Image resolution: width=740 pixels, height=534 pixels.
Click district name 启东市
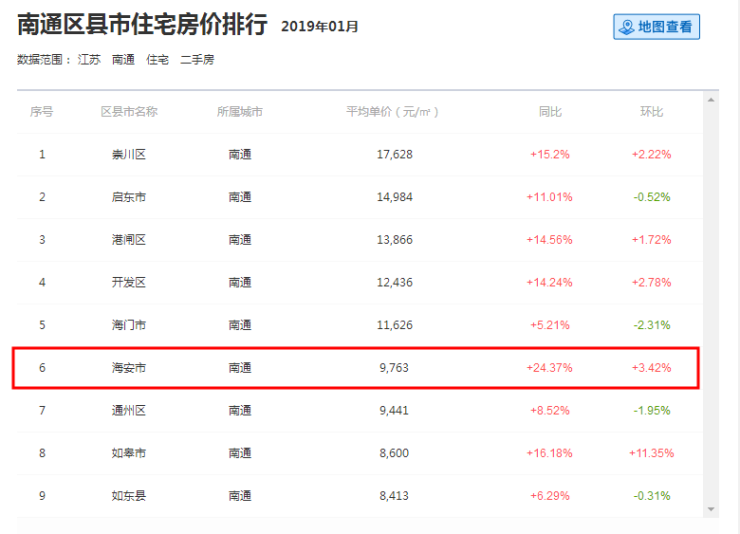[129, 197]
